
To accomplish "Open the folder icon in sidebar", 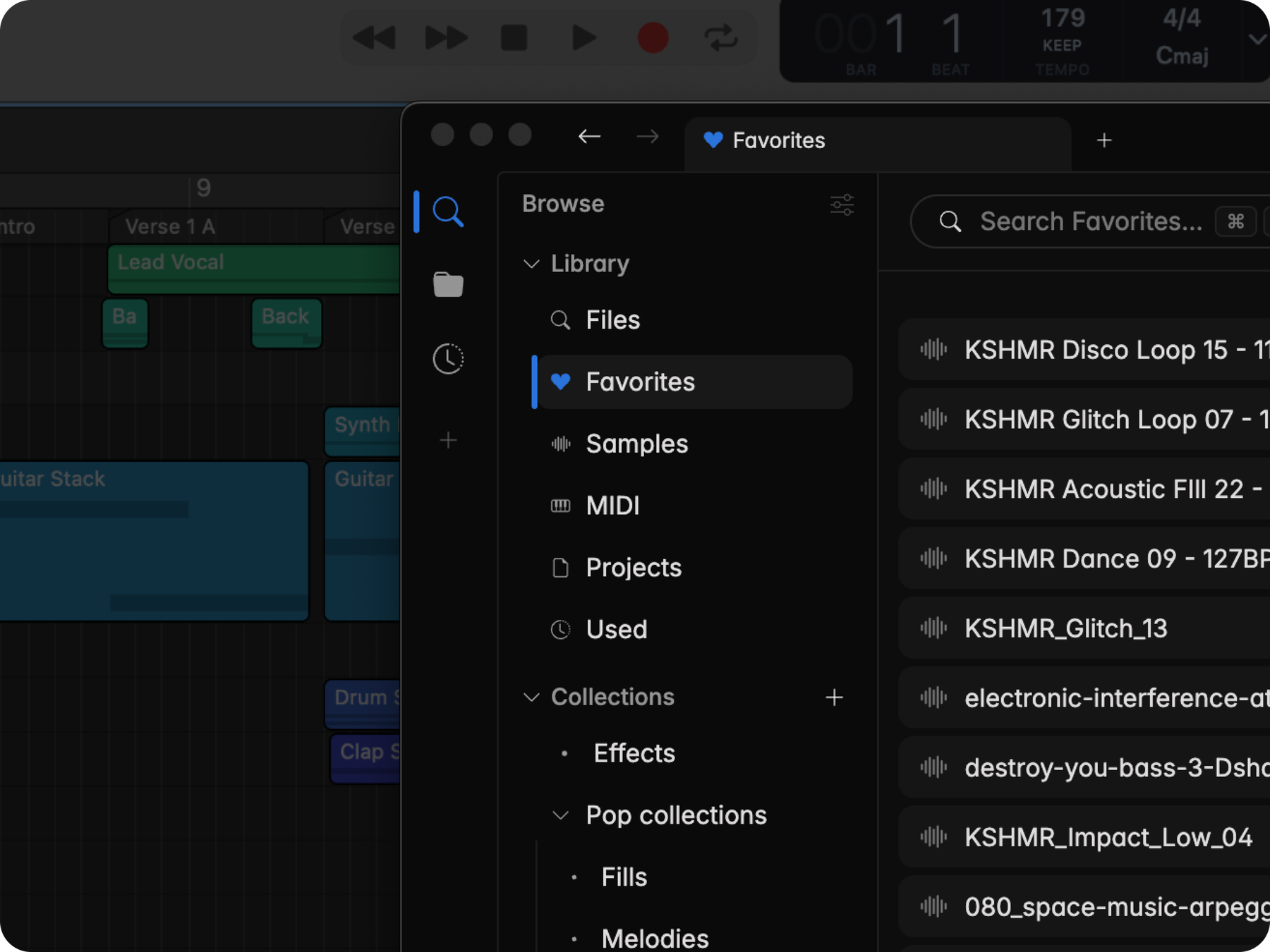I will pos(448,285).
